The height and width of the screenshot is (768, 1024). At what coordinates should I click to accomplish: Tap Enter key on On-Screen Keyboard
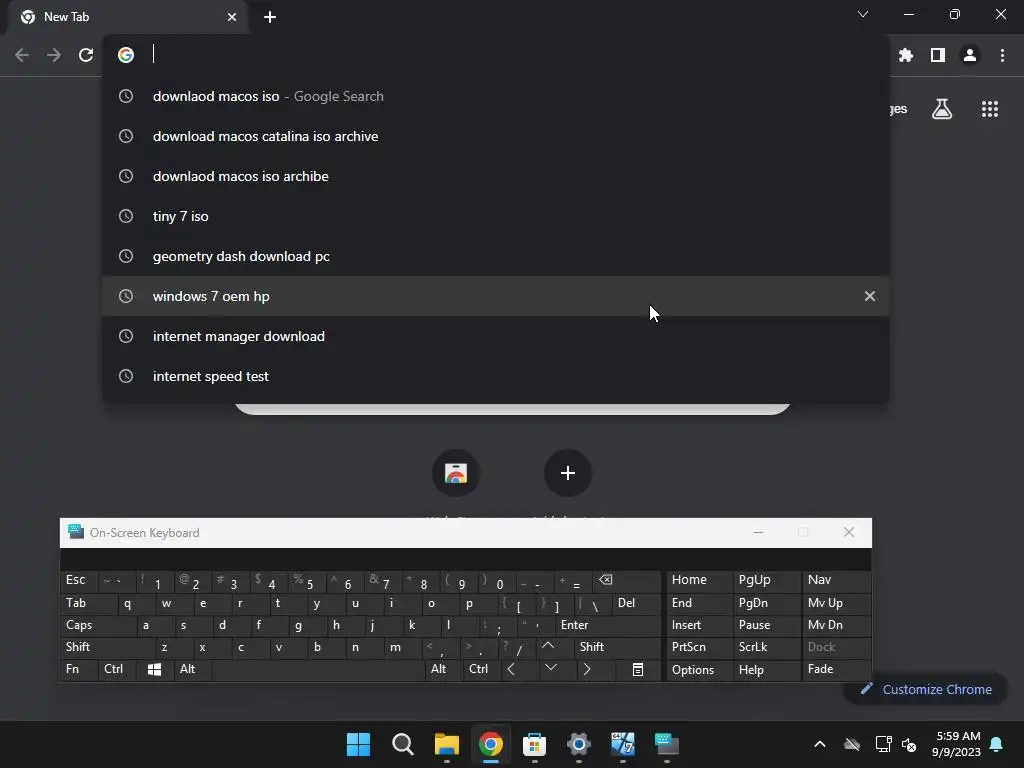coord(607,625)
